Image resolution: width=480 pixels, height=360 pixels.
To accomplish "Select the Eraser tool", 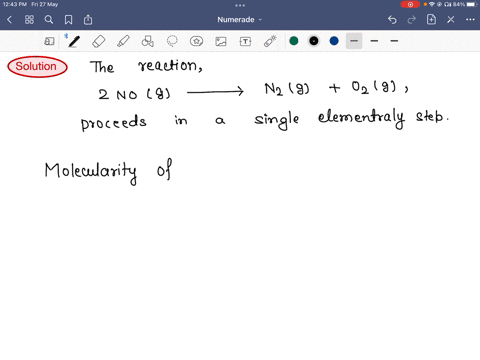I will pyautogui.click(x=99, y=41).
